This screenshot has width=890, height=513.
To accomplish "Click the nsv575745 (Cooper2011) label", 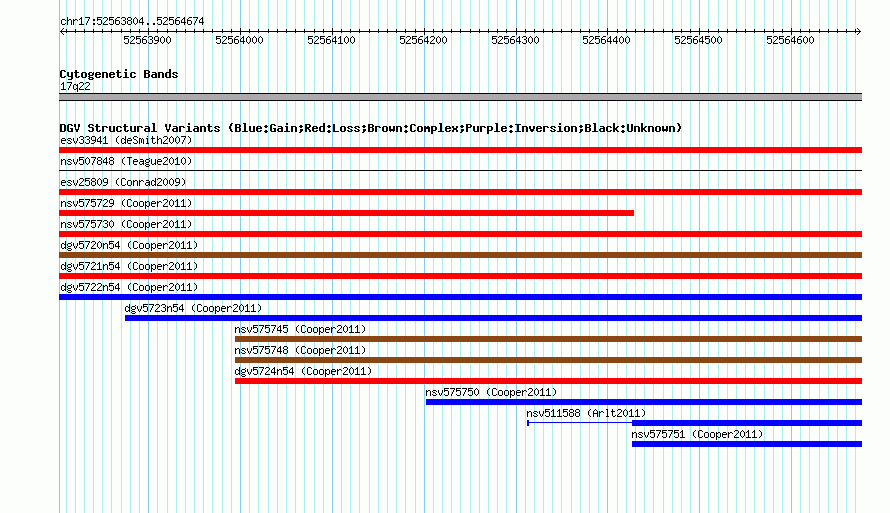I will (300, 329).
